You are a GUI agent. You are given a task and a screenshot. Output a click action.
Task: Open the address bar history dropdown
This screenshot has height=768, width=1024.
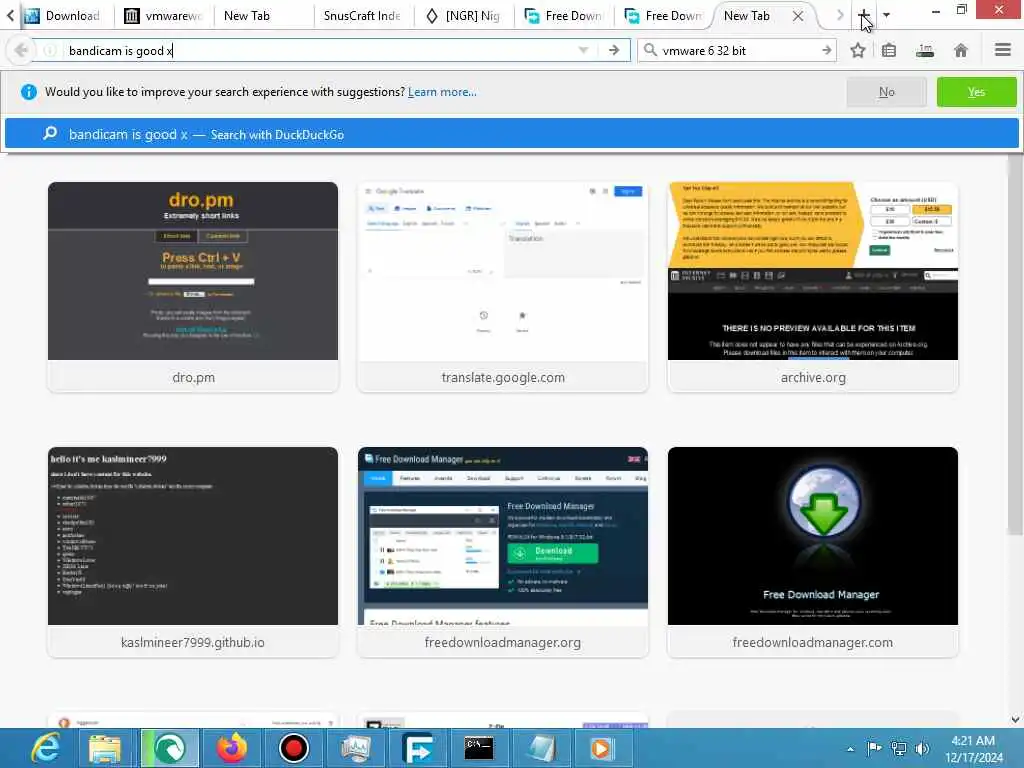pyautogui.click(x=583, y=50)
